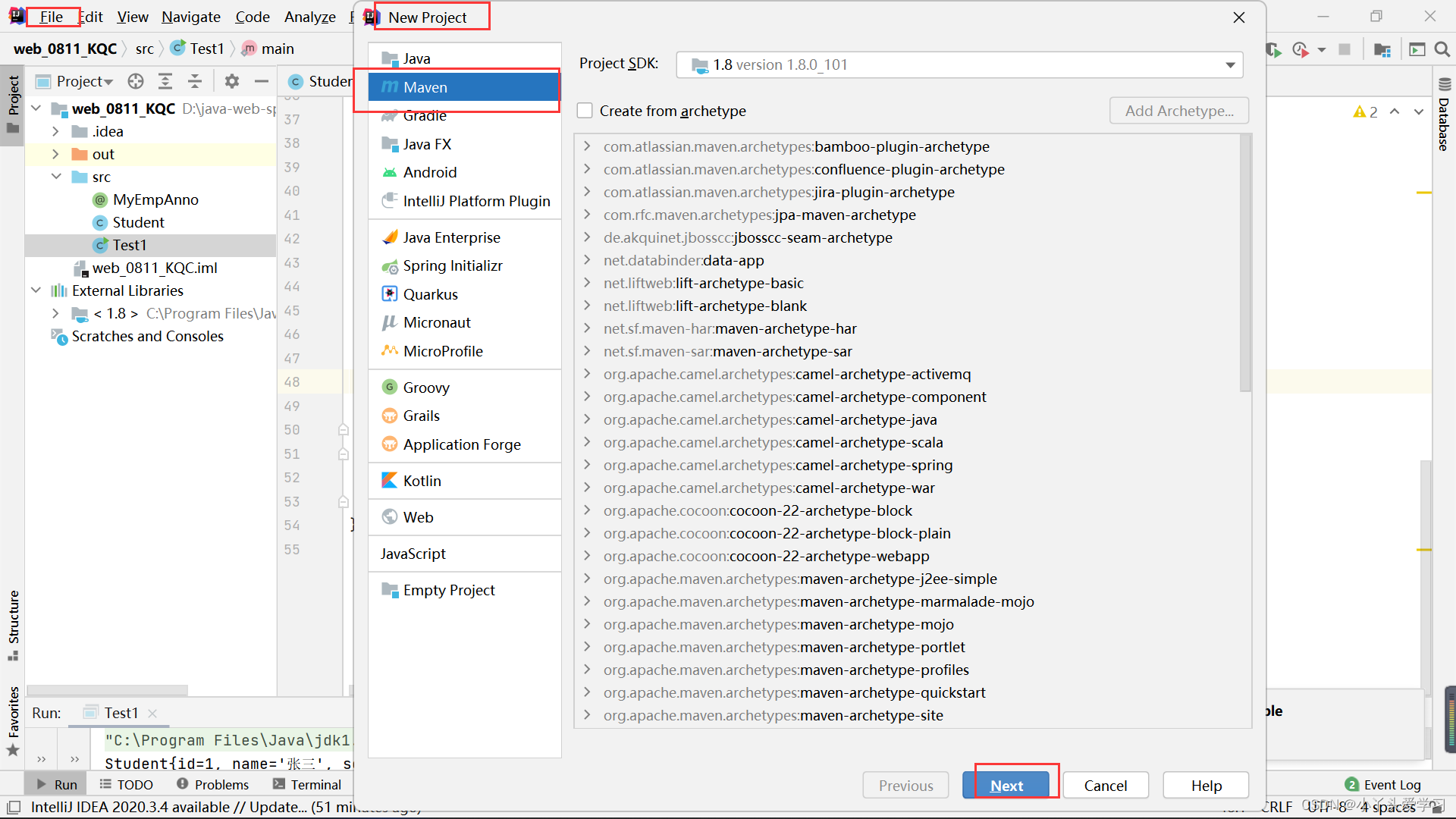This screenshot has width=1456, height=819.
Task: Open the Code menu
Action: 253,17
